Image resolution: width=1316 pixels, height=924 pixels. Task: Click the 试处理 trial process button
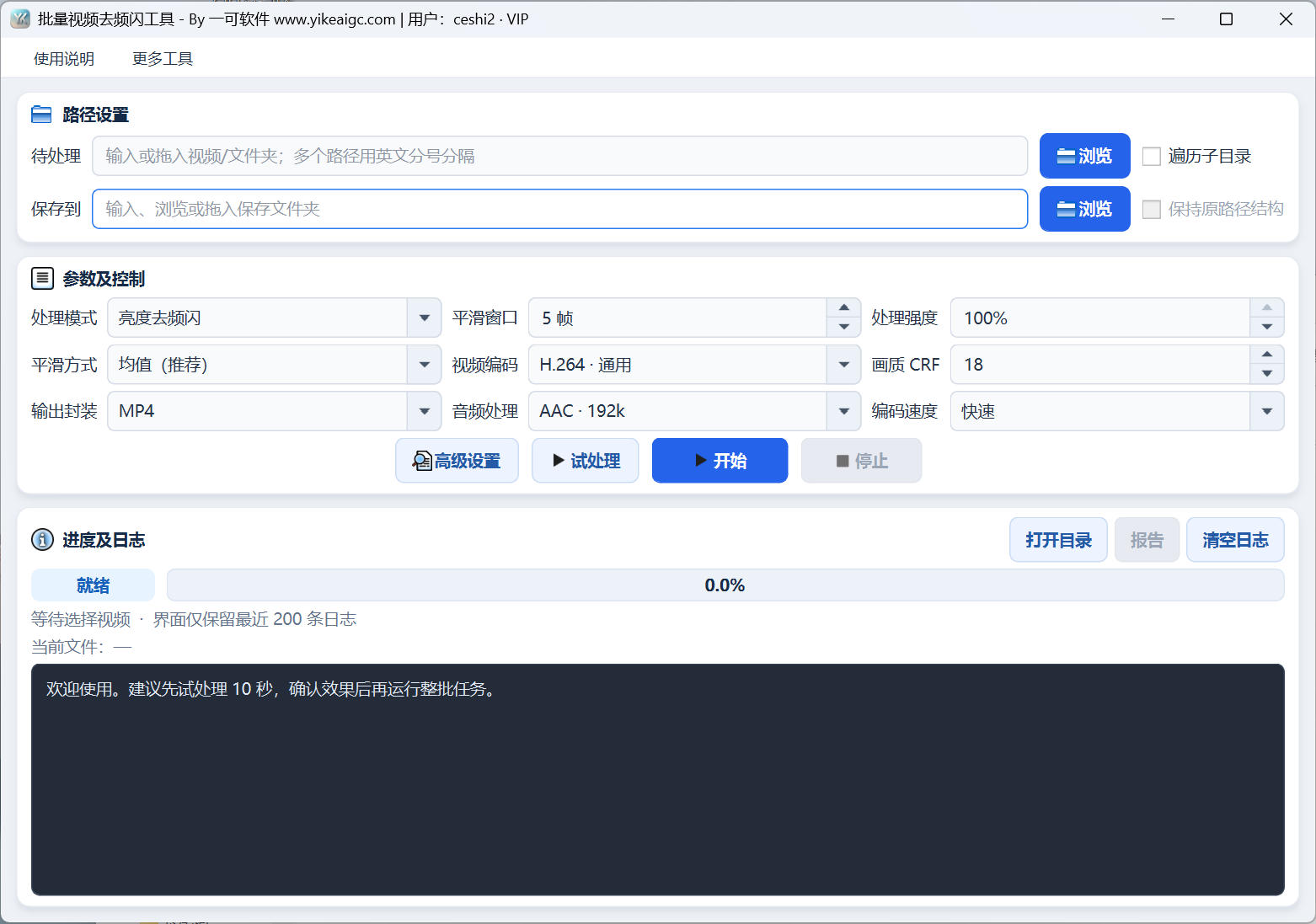586,461
